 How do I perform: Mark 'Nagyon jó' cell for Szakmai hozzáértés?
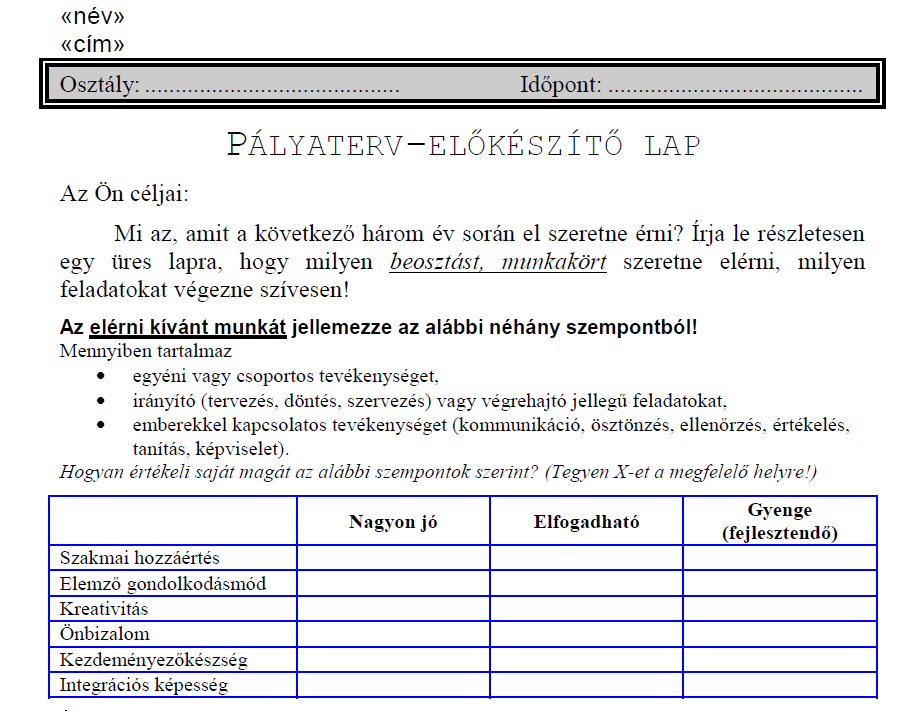pyautogui.click(x=393, y=558)
